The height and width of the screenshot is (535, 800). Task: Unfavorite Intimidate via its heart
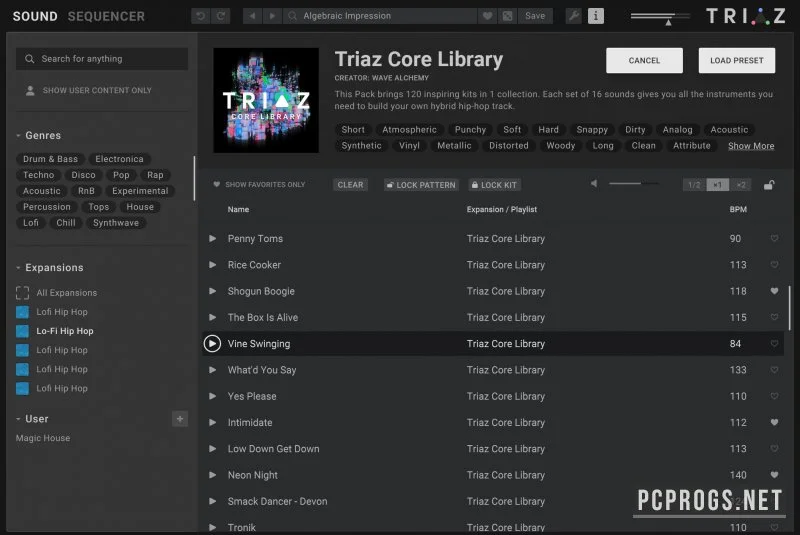click(x=774, y=422)
